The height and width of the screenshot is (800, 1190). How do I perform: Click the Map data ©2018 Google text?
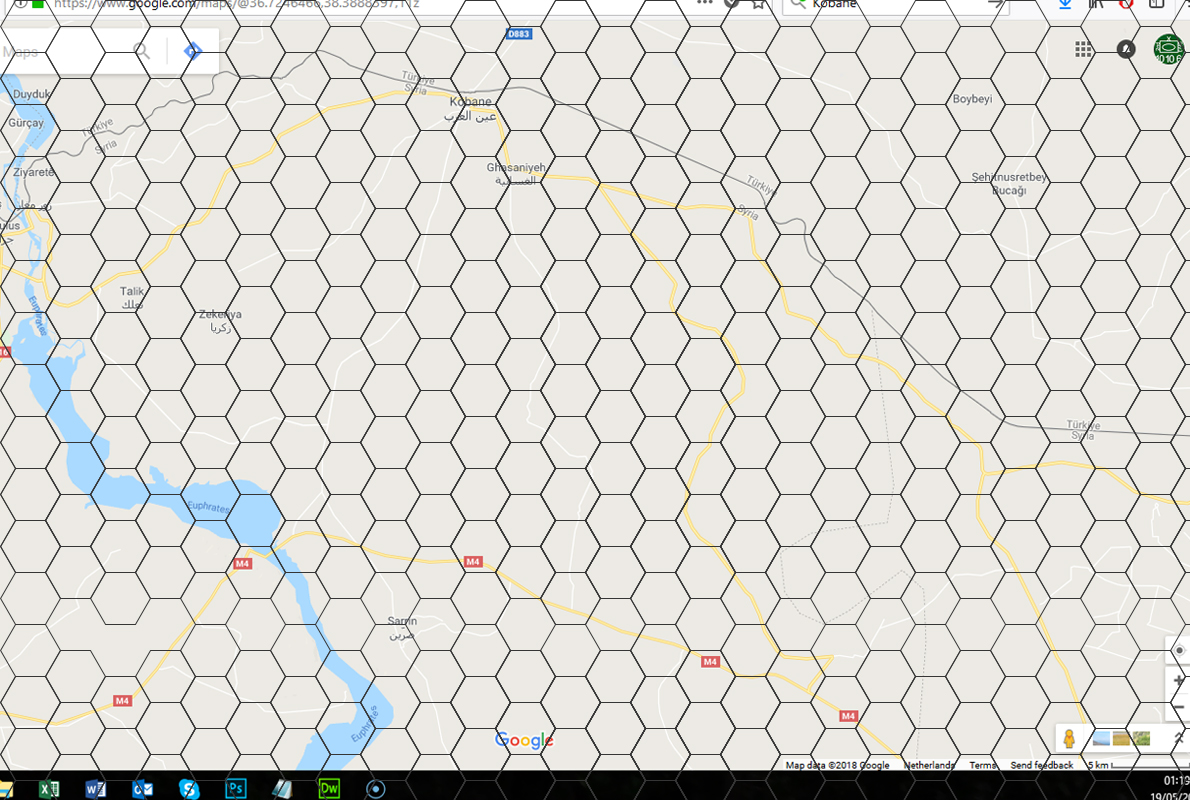[837, 765]
